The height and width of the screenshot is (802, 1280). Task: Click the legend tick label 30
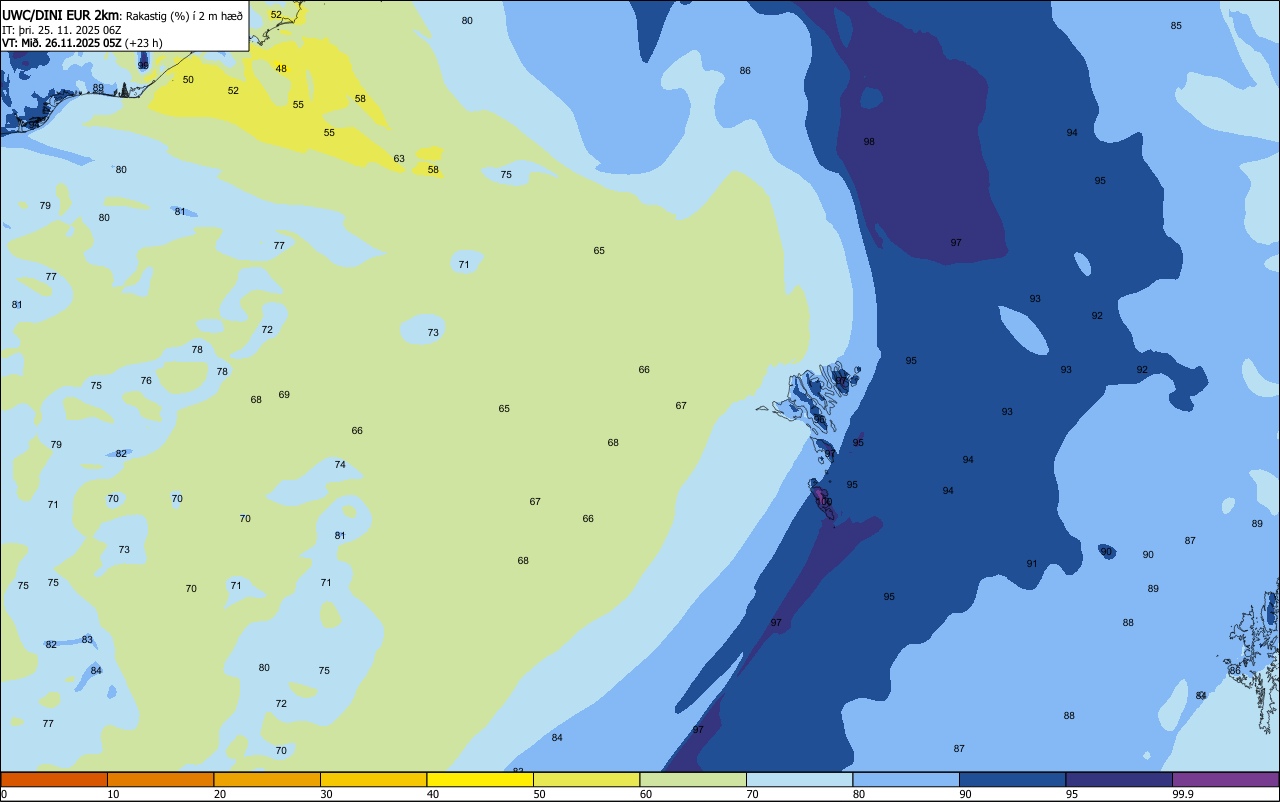326,794
